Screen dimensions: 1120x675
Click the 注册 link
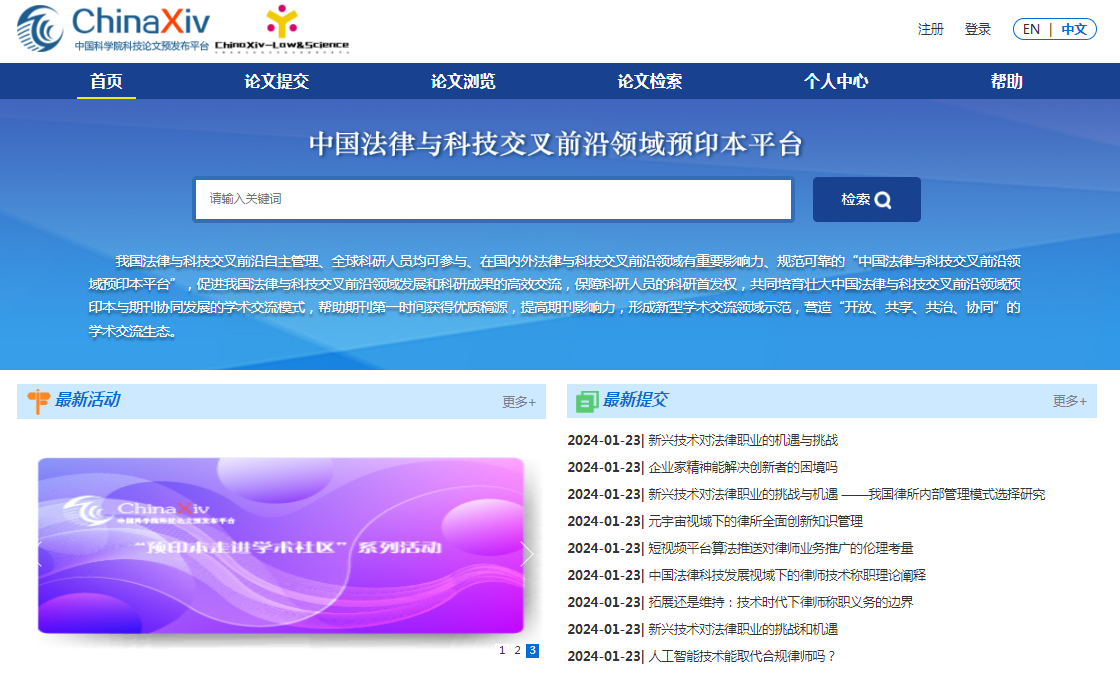pyautogui.click(x=931, y=29)
